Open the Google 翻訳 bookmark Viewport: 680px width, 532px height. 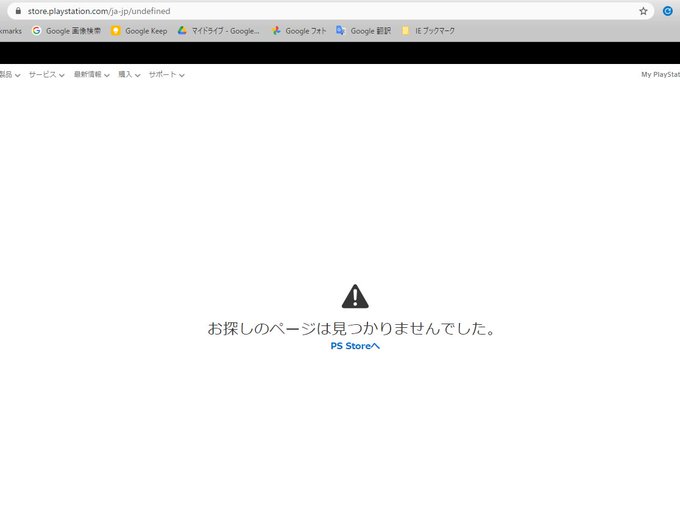[363, 31]
